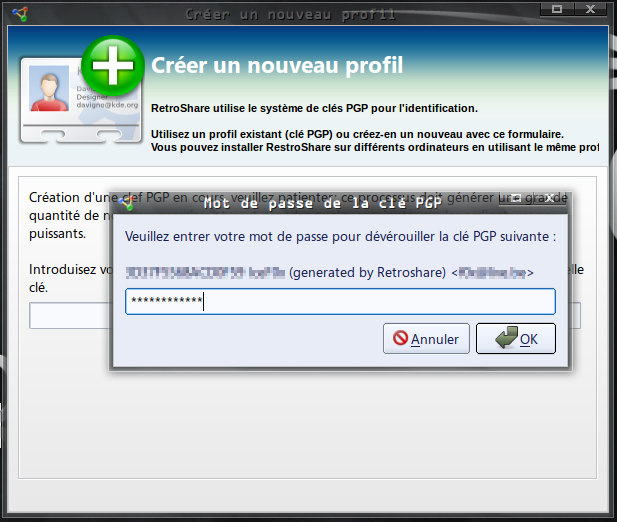
Task: Click RetroShare icon in main window title bar
Action: 20,14
